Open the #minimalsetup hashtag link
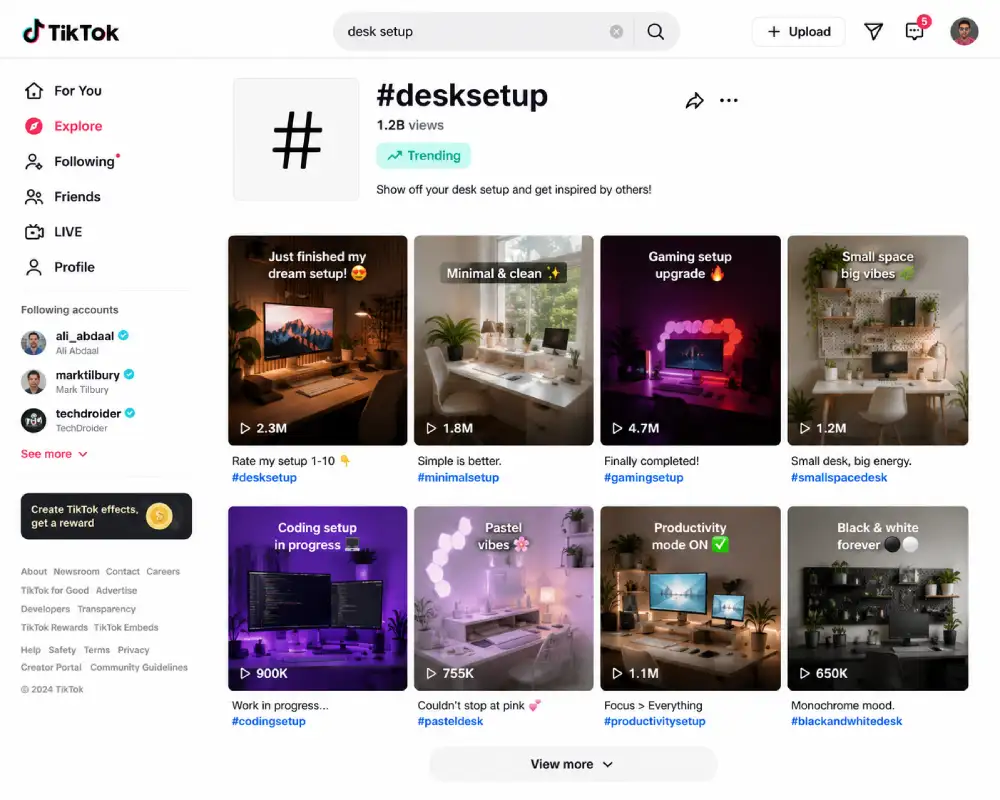The width and height of the screenshot is (1000, 800). tap(458, 477)
